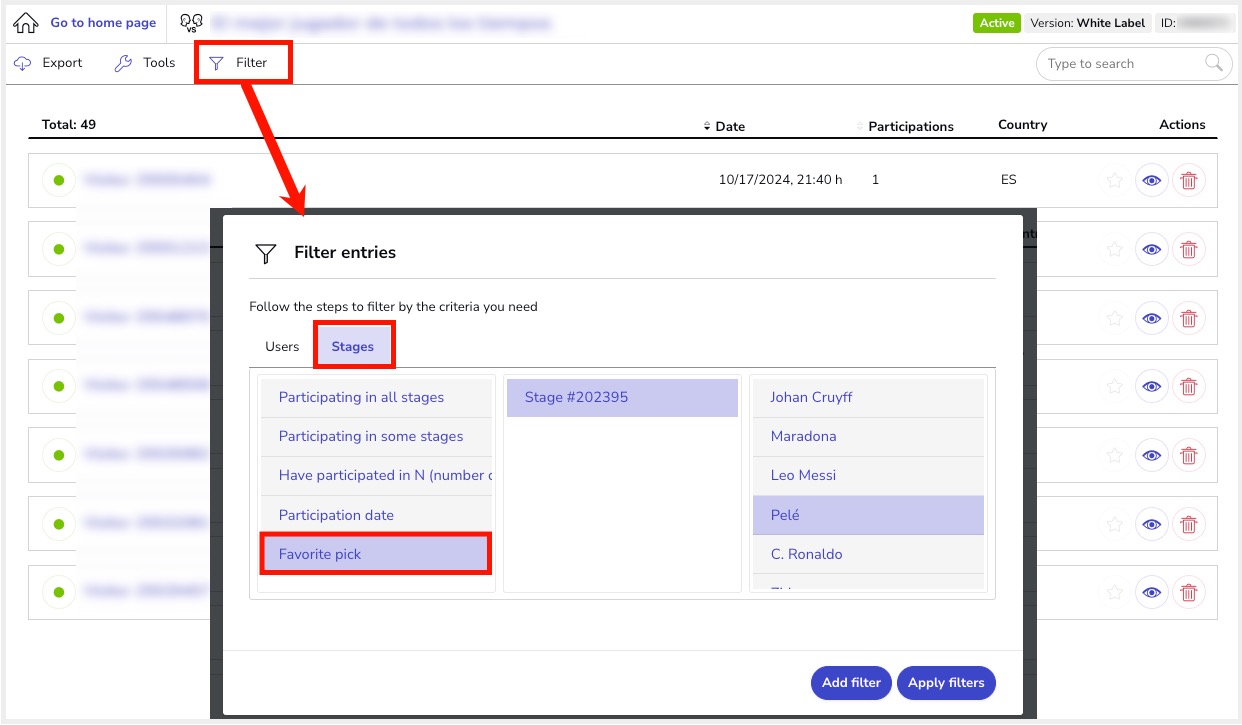This screenshot has height=725, width=1242.
Task: Toggle the star on the last row
Action: click(x=1114, y=592)
